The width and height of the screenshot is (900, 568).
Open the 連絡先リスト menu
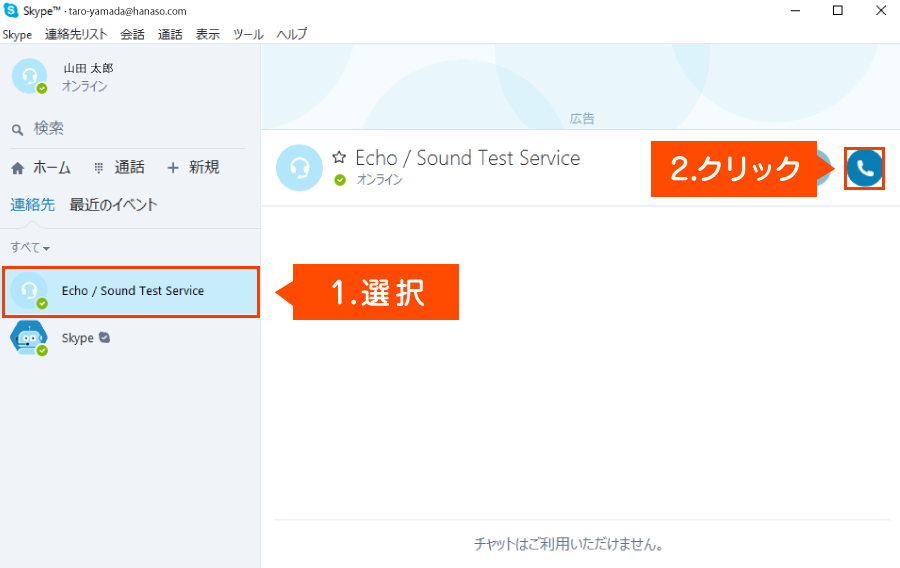click(76, 34)
